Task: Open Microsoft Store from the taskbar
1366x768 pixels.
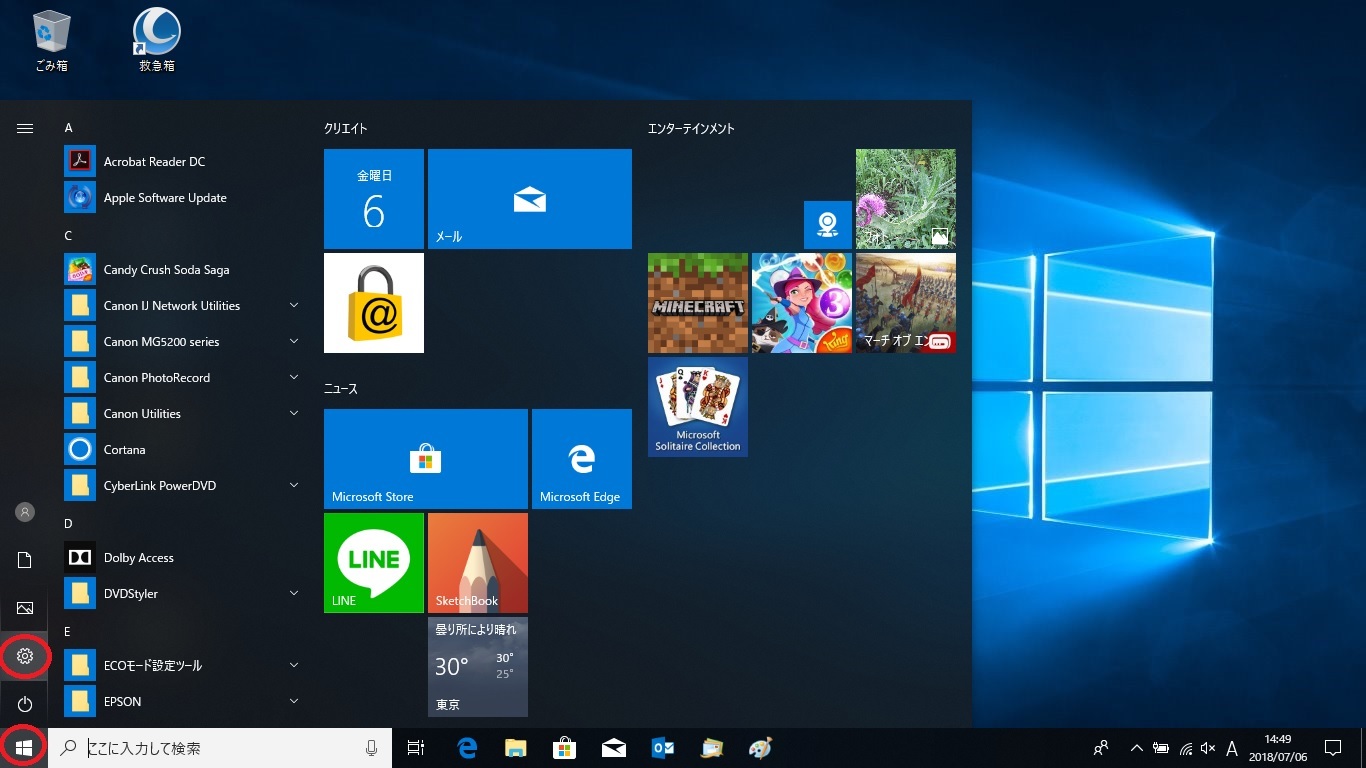Action: [565, 748]
